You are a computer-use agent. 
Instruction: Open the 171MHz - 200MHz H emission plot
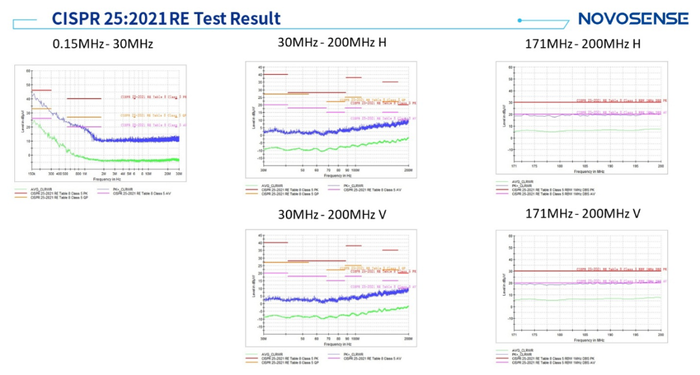[582, 118]
